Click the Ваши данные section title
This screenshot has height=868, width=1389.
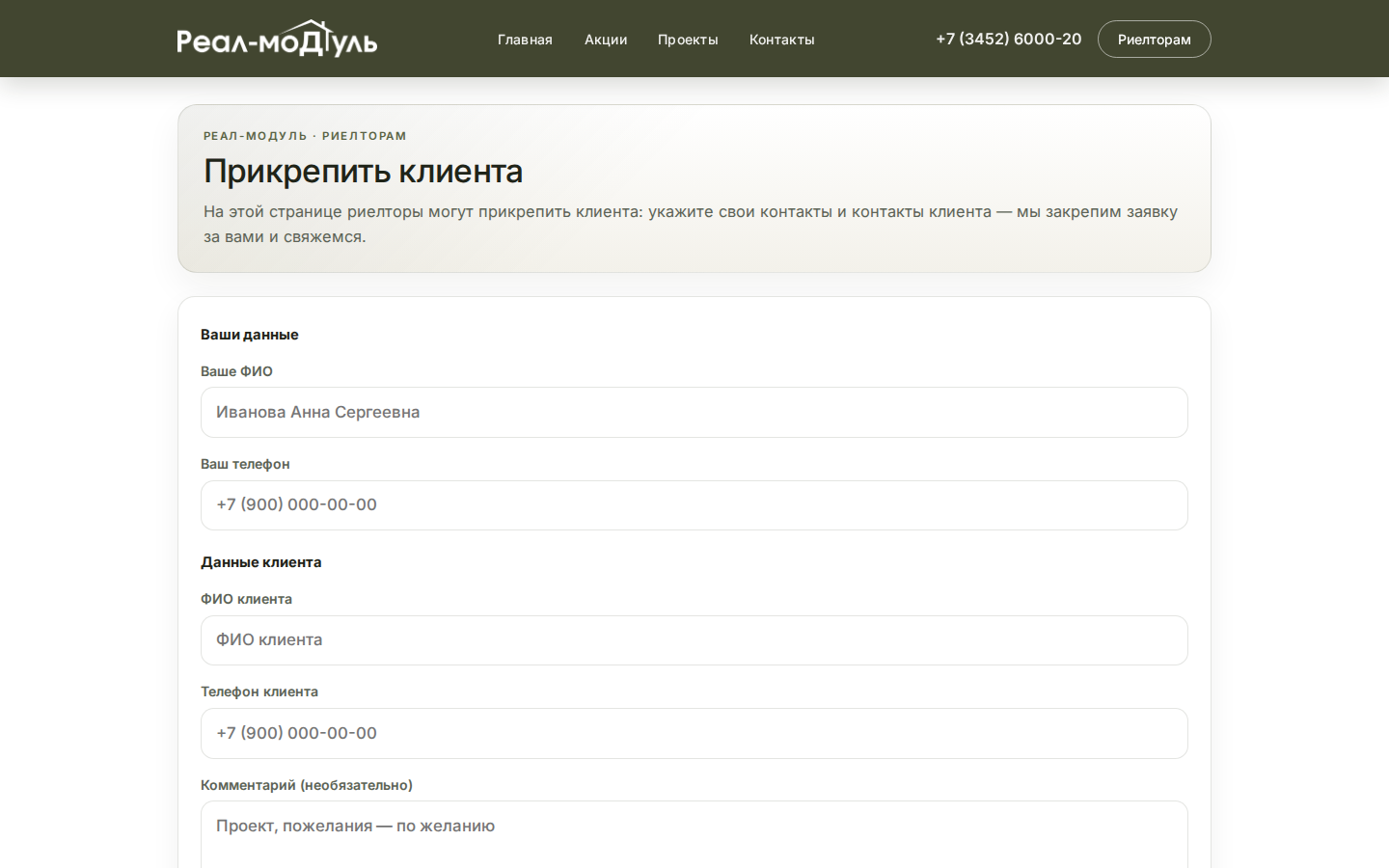pos(250,335)
